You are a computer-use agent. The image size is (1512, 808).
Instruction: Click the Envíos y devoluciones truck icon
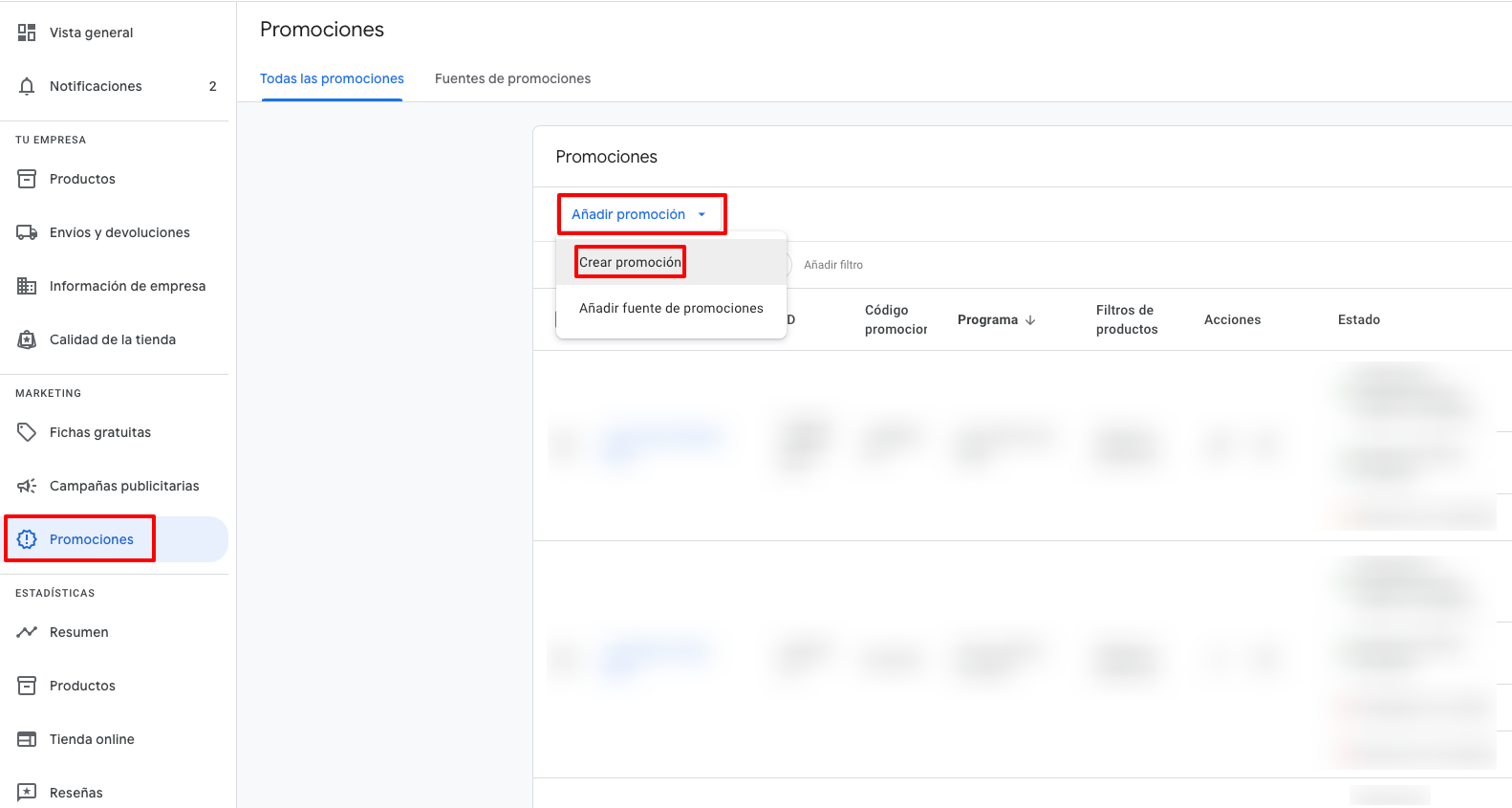[27, 232]
